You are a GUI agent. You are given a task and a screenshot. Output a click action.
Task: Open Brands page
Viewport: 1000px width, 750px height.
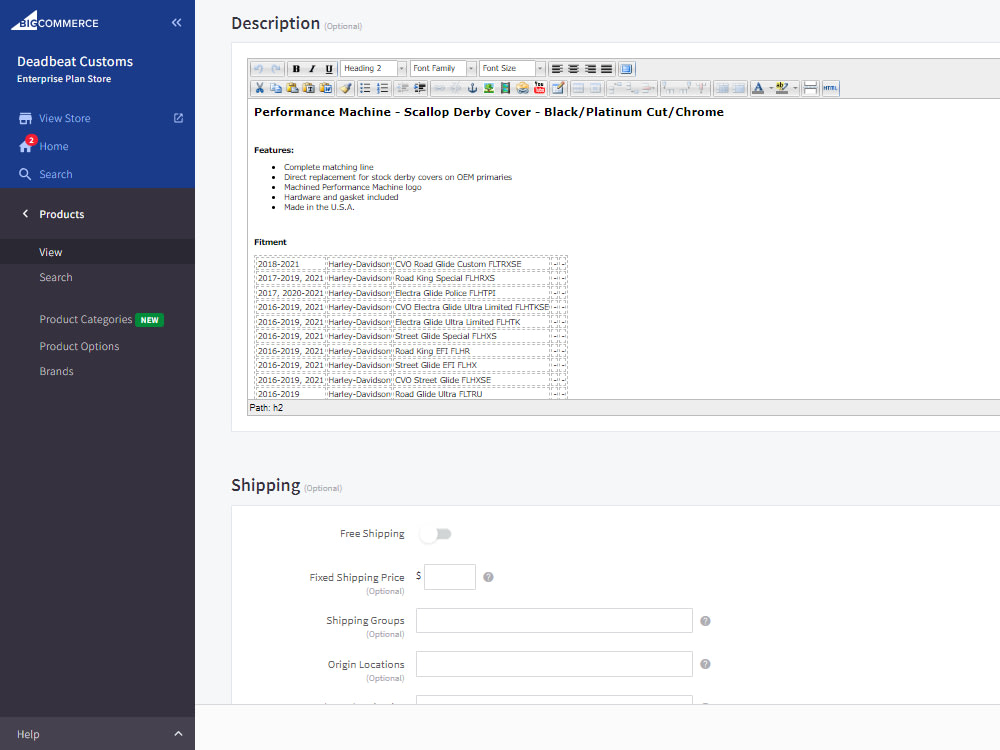[x=56, y=371]
